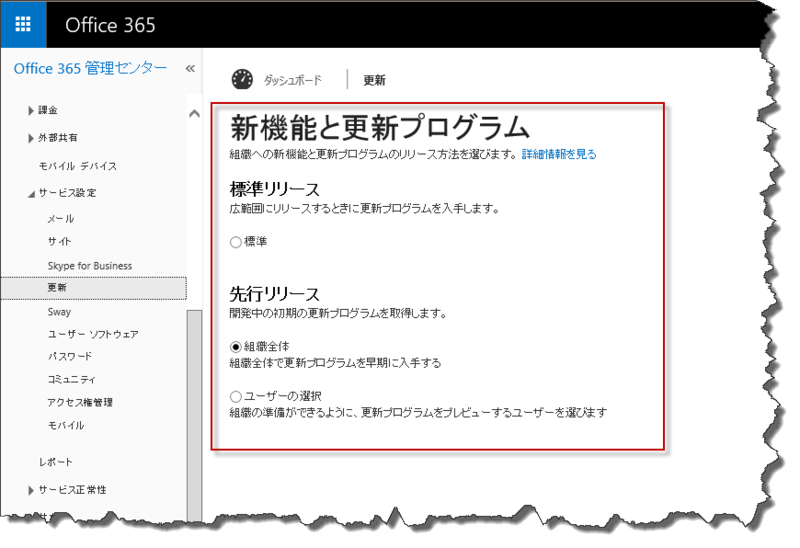Click the sidebar vertical scrollbar thumb

pyautogui.click(x=194, y=414)
